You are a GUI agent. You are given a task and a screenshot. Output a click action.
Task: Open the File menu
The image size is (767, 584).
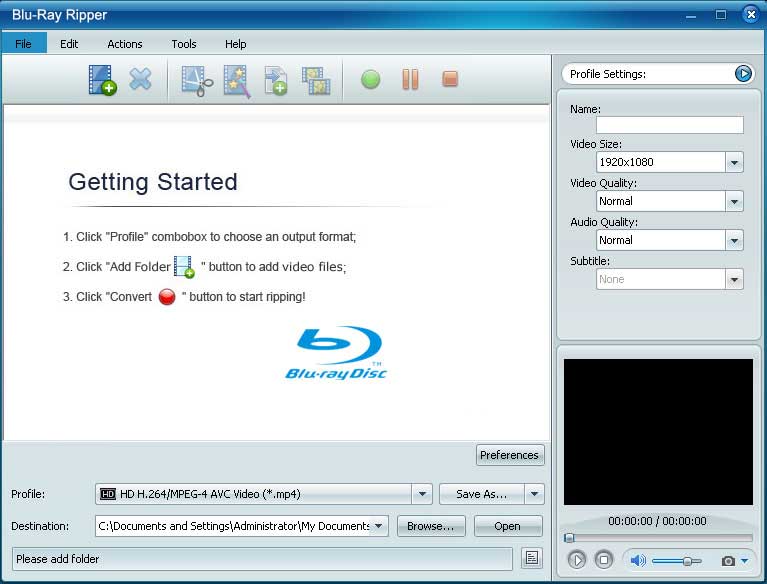pos(23,44)
